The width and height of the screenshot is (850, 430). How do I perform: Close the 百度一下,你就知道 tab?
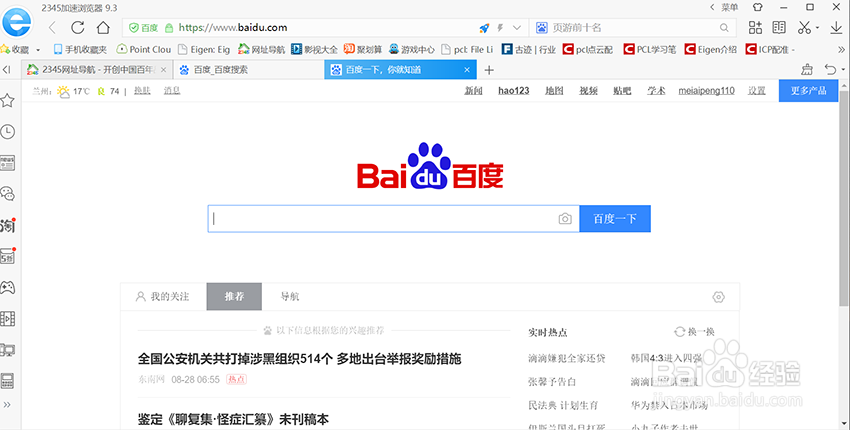pyautogui.click(x=467, y=69)
